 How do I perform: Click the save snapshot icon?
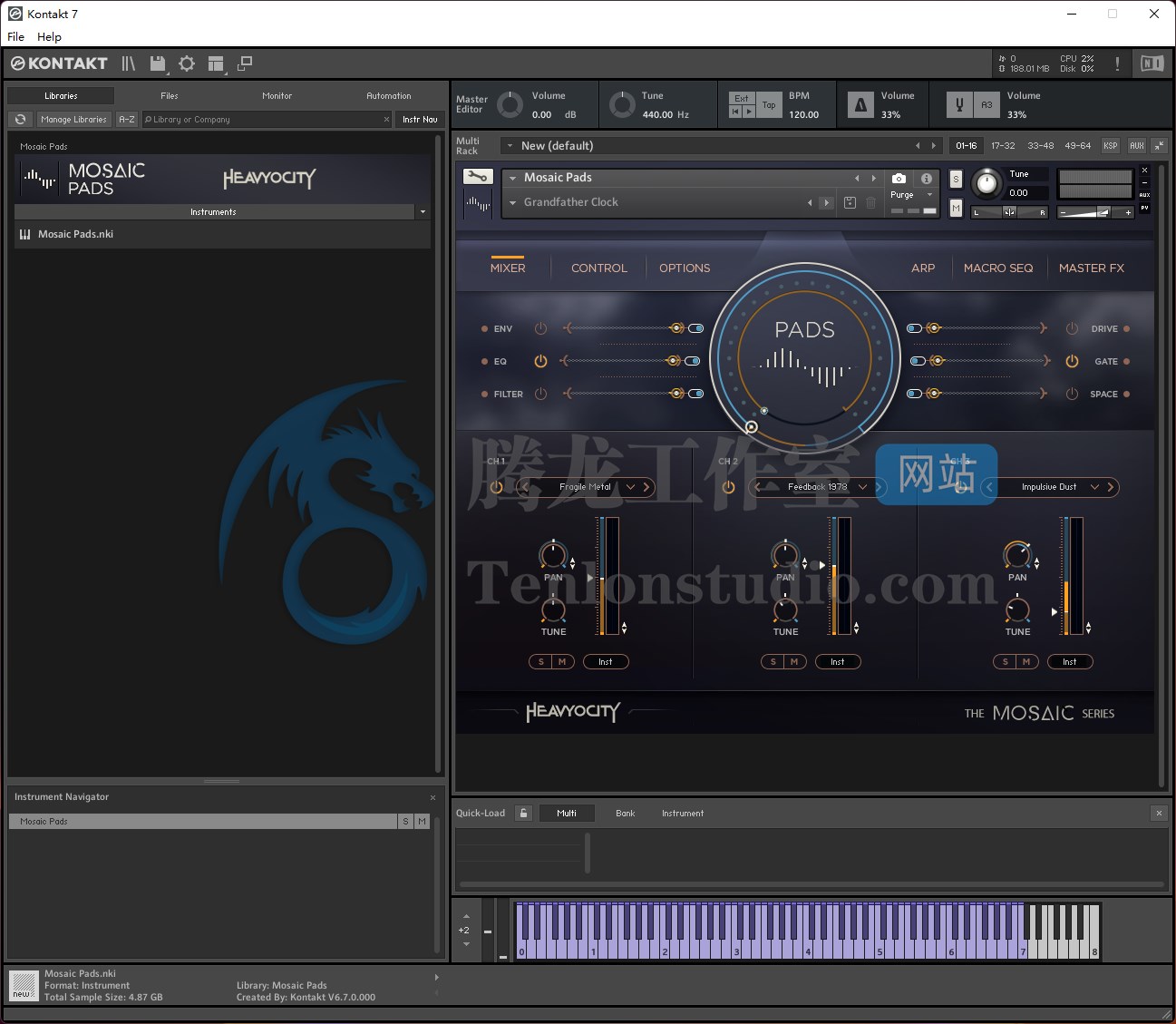[850, 203]
